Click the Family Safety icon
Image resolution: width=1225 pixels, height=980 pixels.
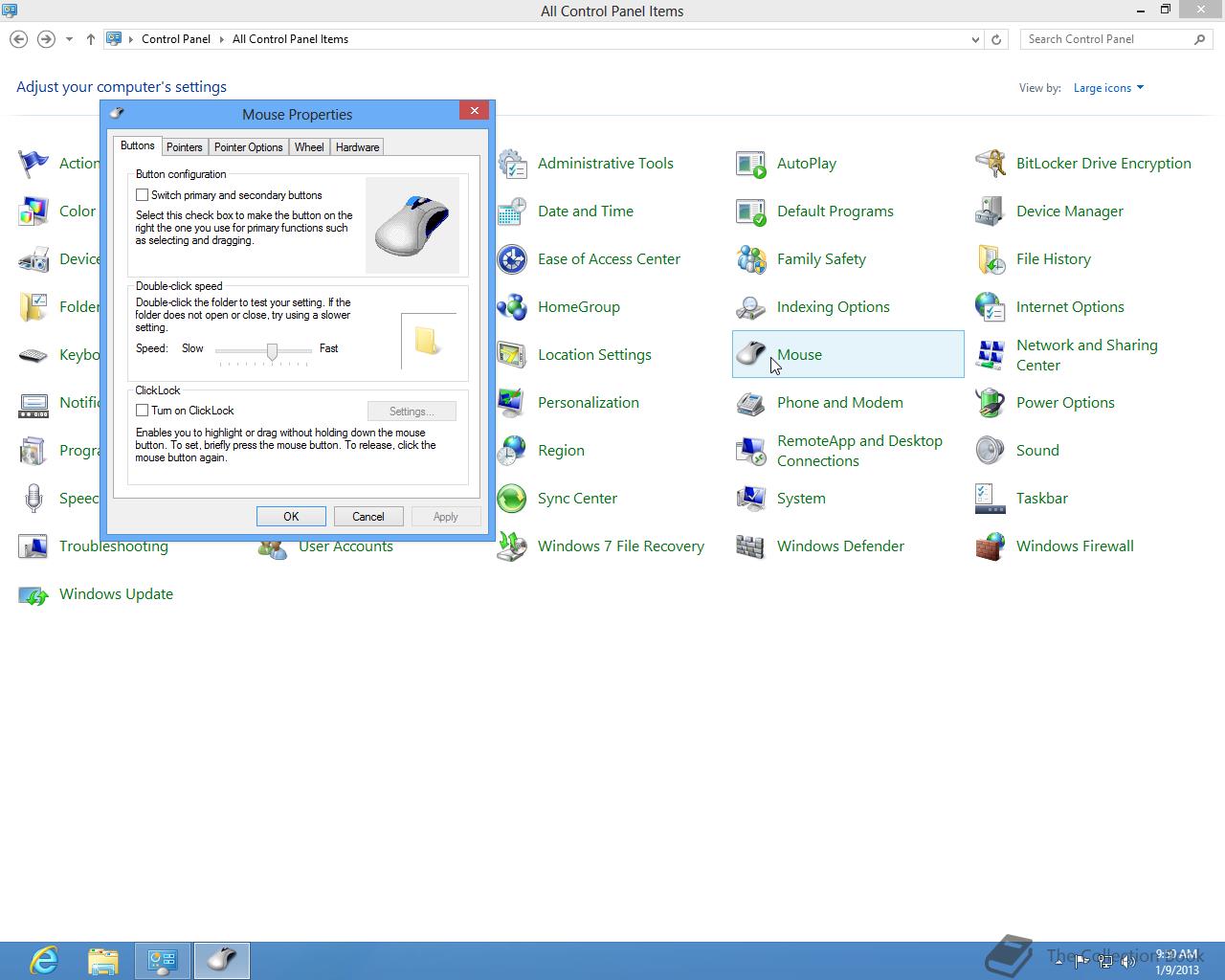(x=751, y=259)
